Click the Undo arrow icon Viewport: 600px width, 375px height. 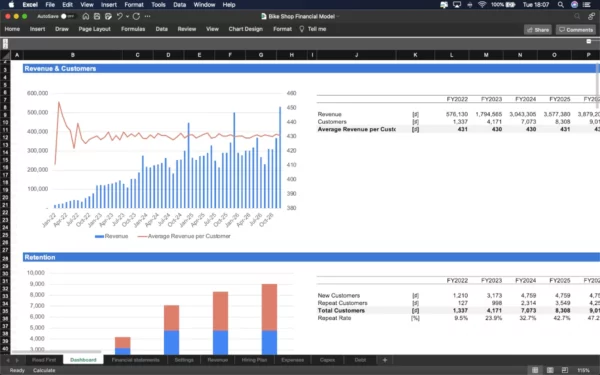tap(119, 16)
